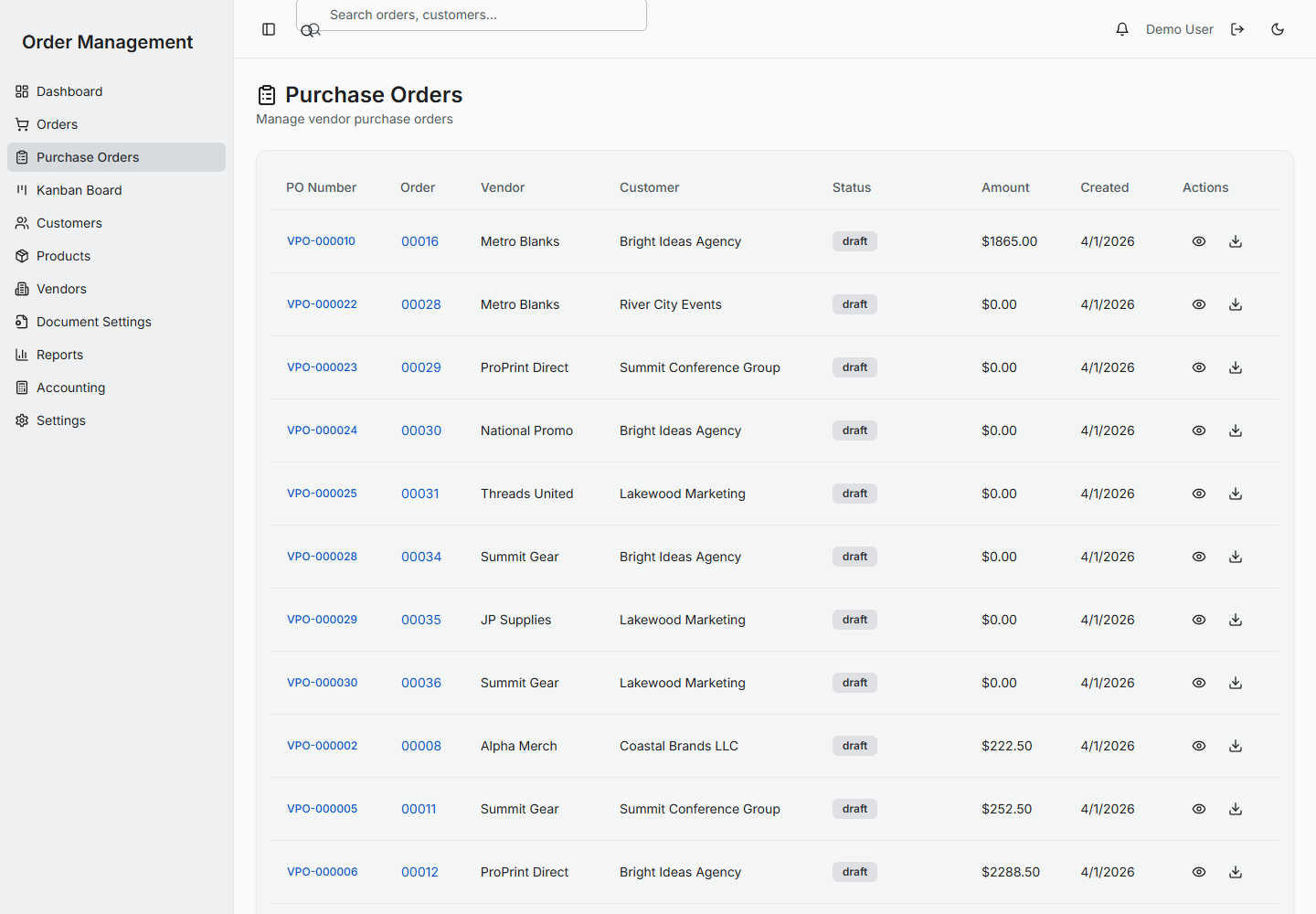
Task: Download VPO-000006 purchase order
Action: 1236,872
